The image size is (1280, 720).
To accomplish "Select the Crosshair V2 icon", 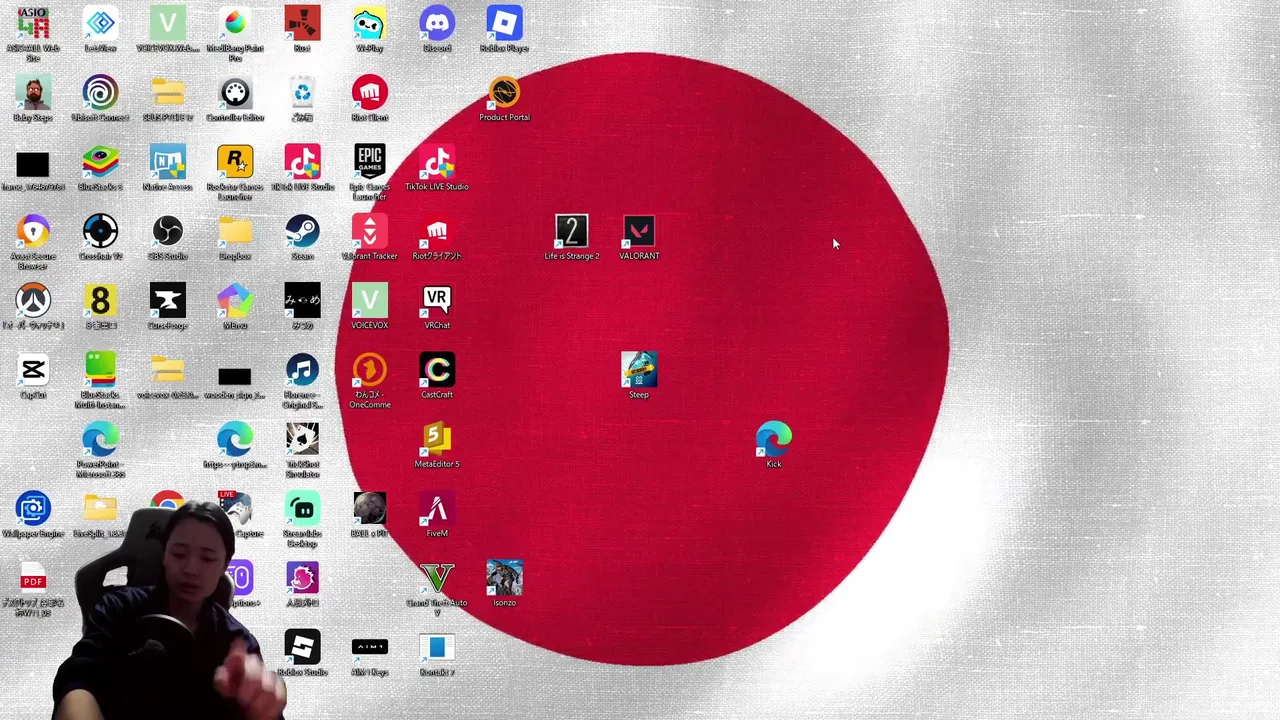I will point(100,232).
